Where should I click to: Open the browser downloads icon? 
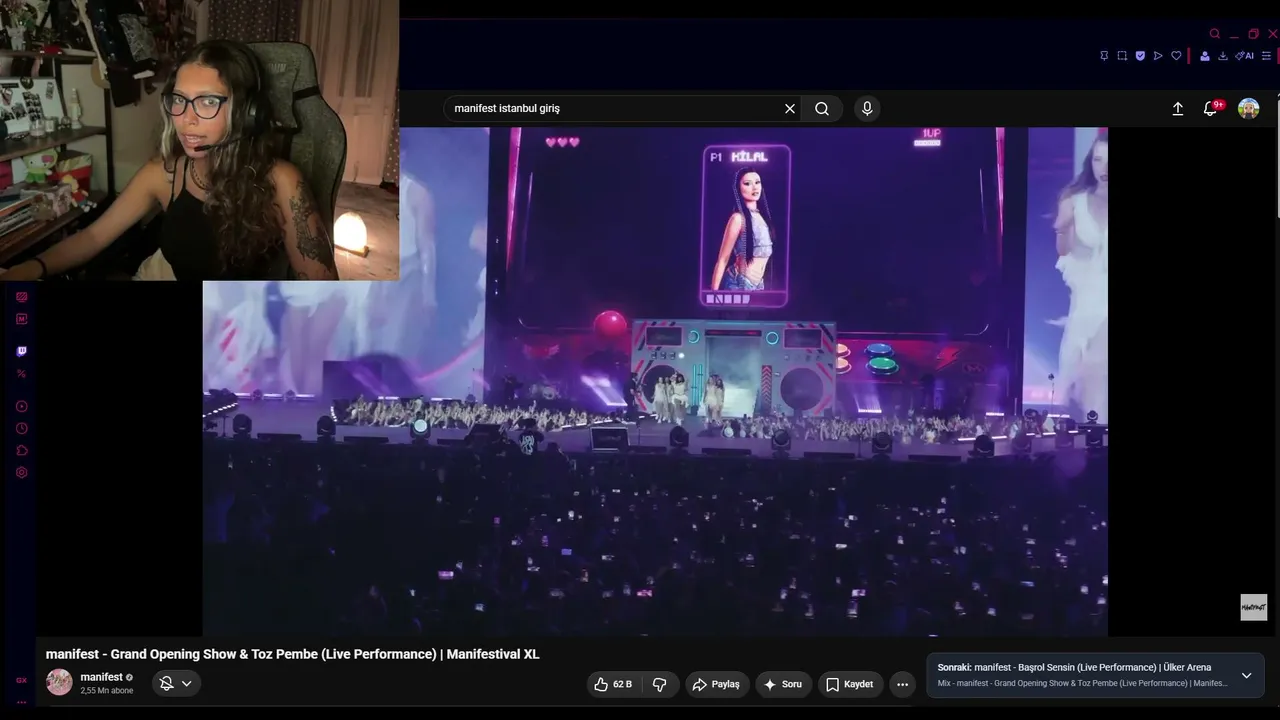point(1223,56)
